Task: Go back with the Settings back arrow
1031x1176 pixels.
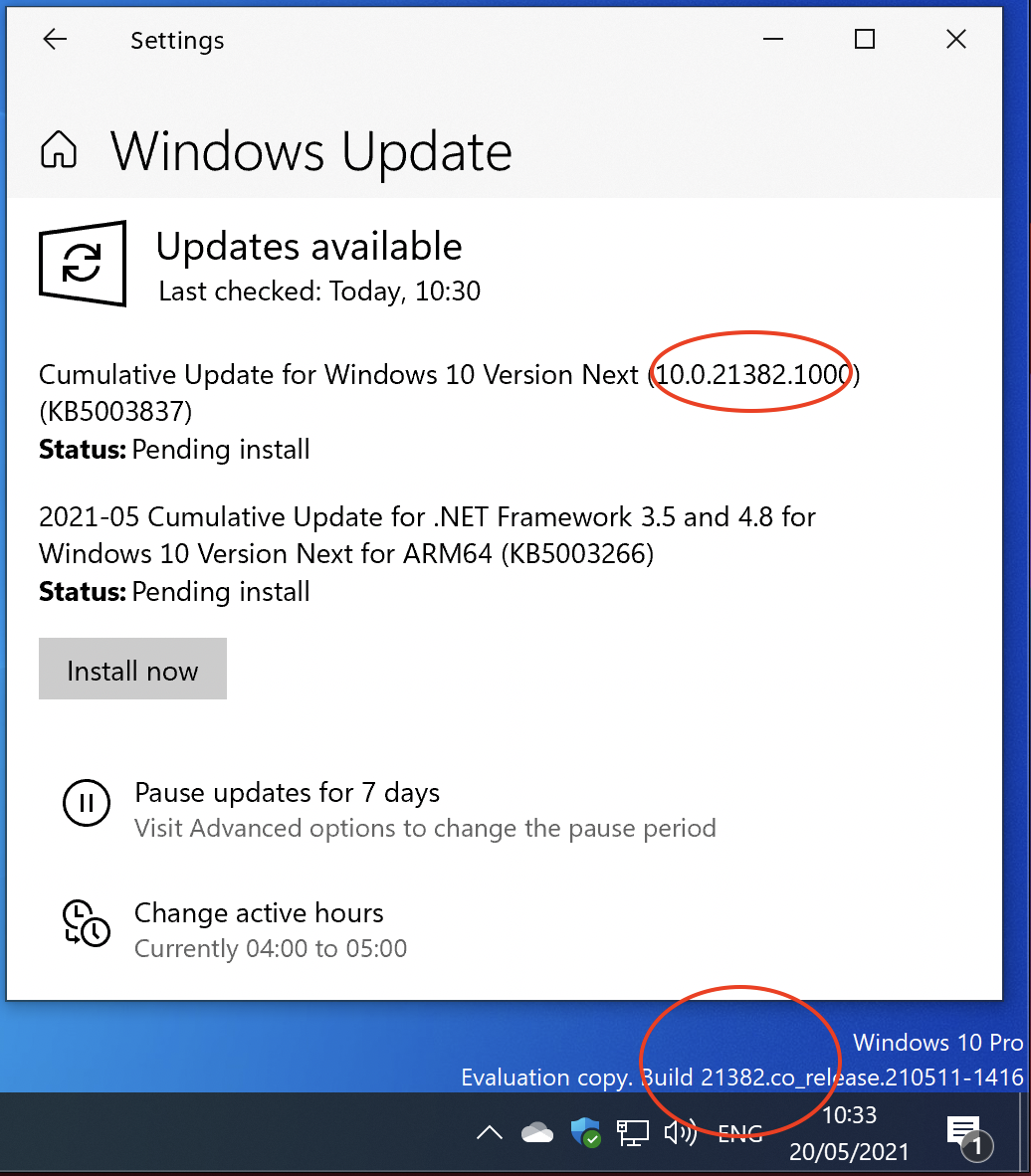Action: click(55, 39)
